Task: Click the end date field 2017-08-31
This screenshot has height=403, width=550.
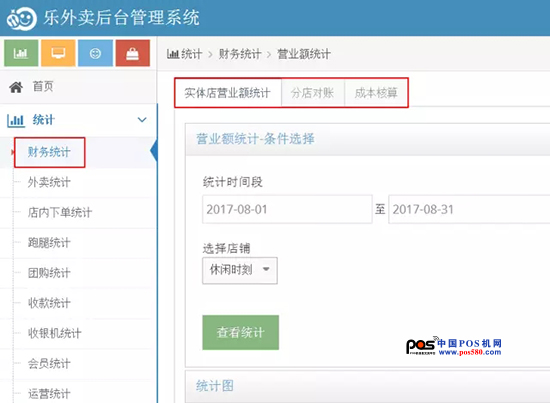Action: tap(469, 209)
